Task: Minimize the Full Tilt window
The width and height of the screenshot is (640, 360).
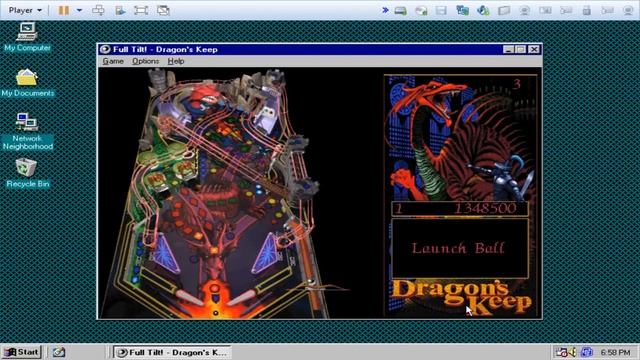Action: pos(508,49)
